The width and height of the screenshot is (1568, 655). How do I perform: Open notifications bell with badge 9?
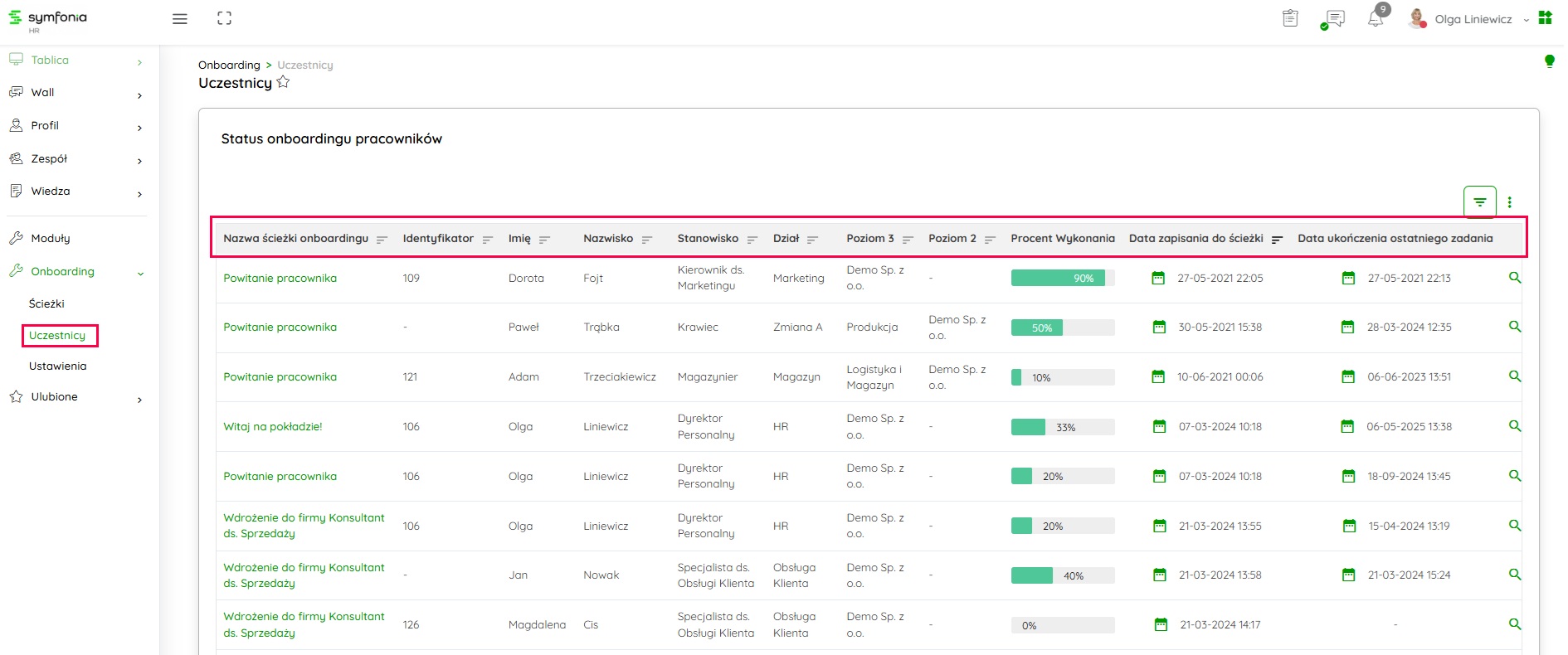(1376, 18)
